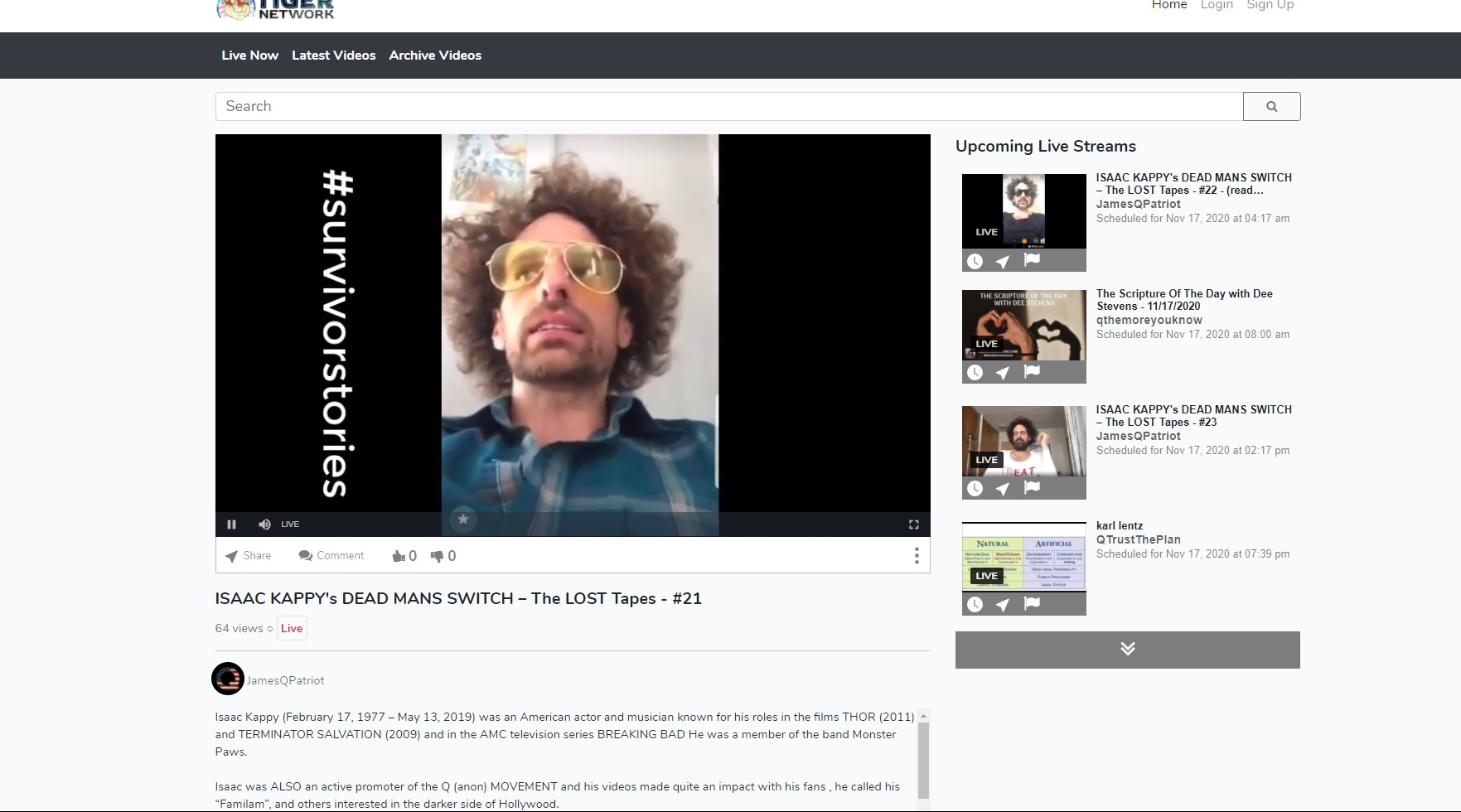This screenshot has height=812, width=1461.
Task: Click the Sign Up link
Action: pos(1270,5)
